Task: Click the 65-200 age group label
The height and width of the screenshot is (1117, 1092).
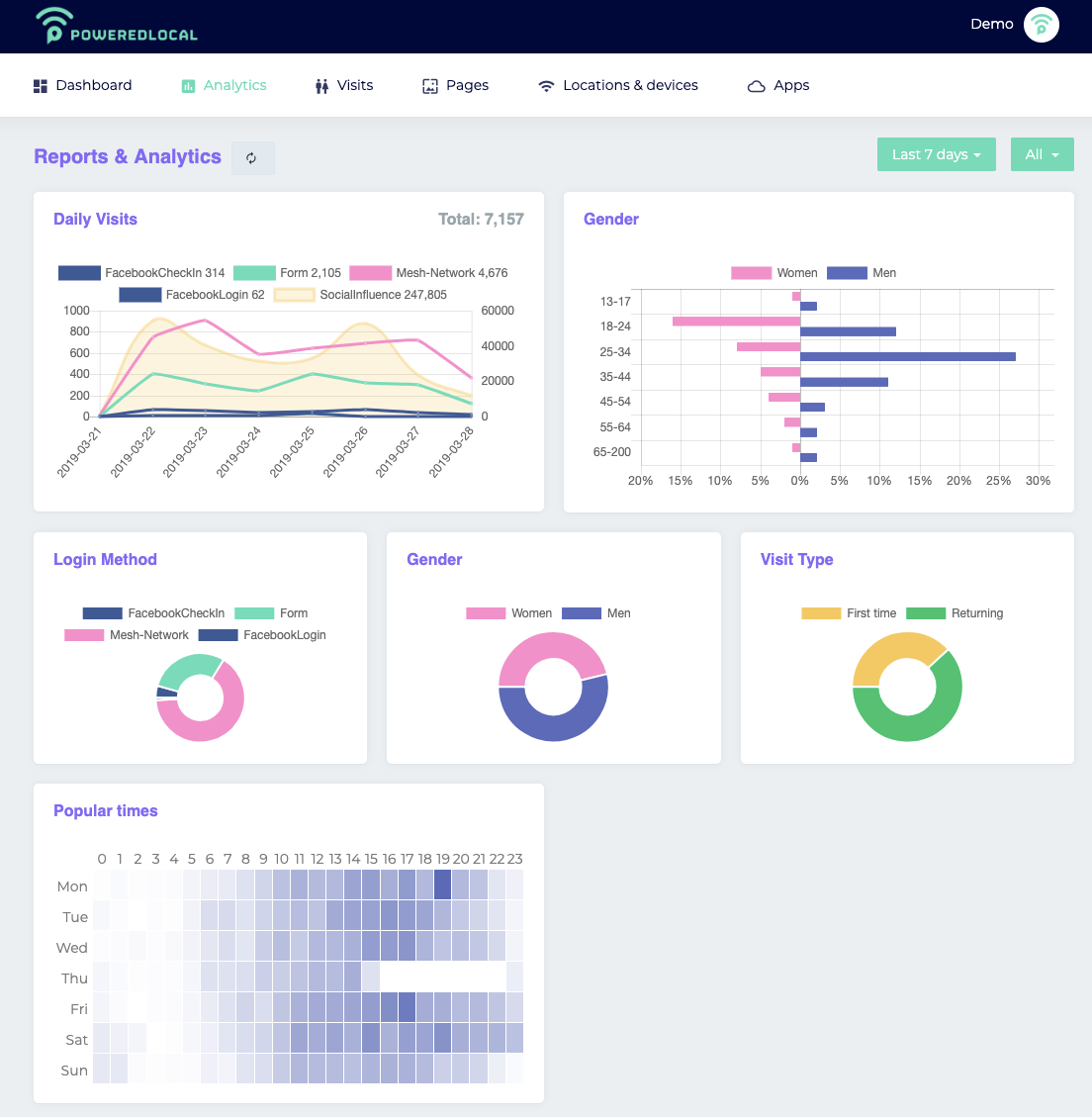Action: click(x=612, y=452)
